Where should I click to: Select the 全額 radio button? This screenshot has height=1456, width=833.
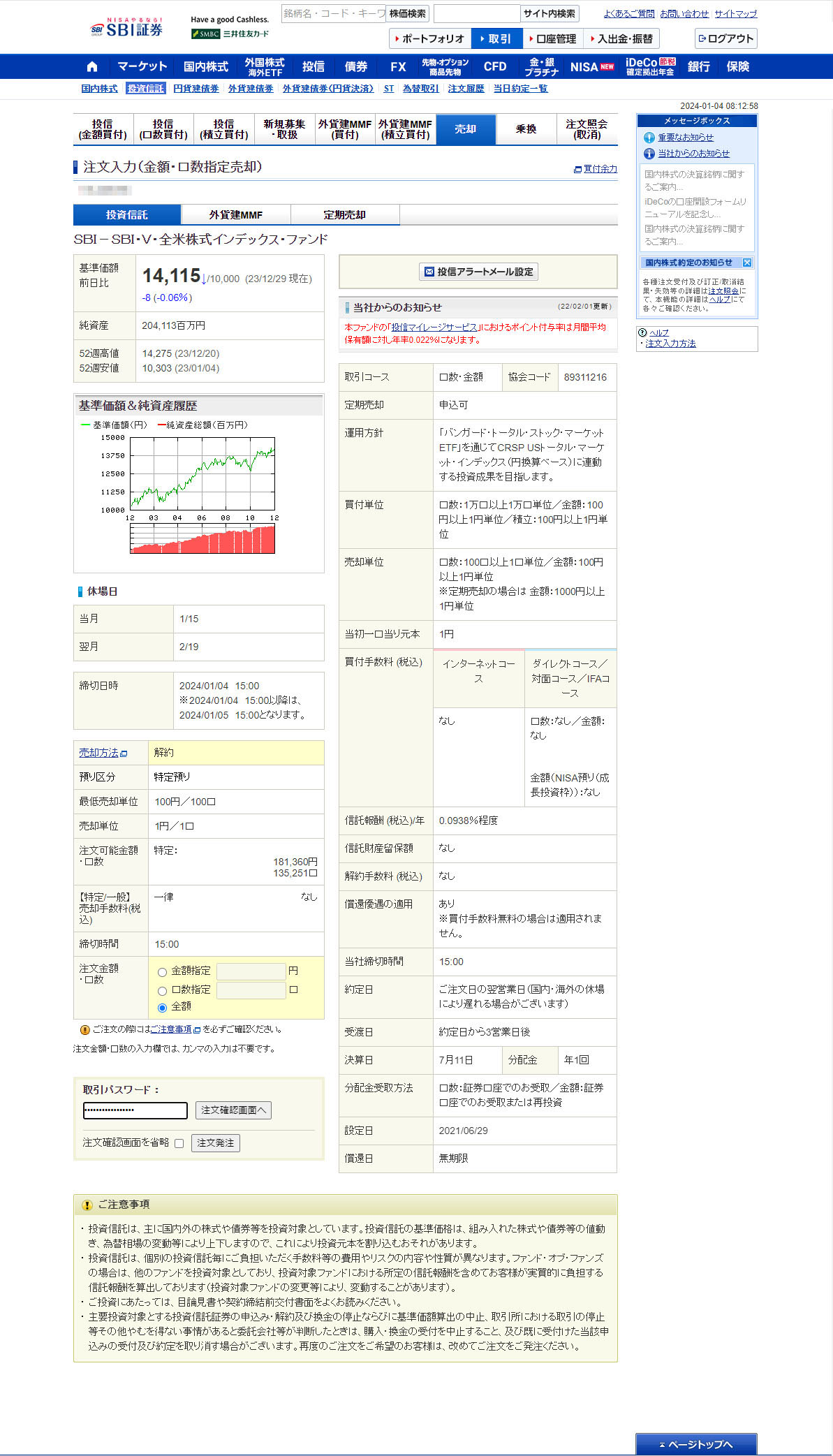pos(162,1008)
